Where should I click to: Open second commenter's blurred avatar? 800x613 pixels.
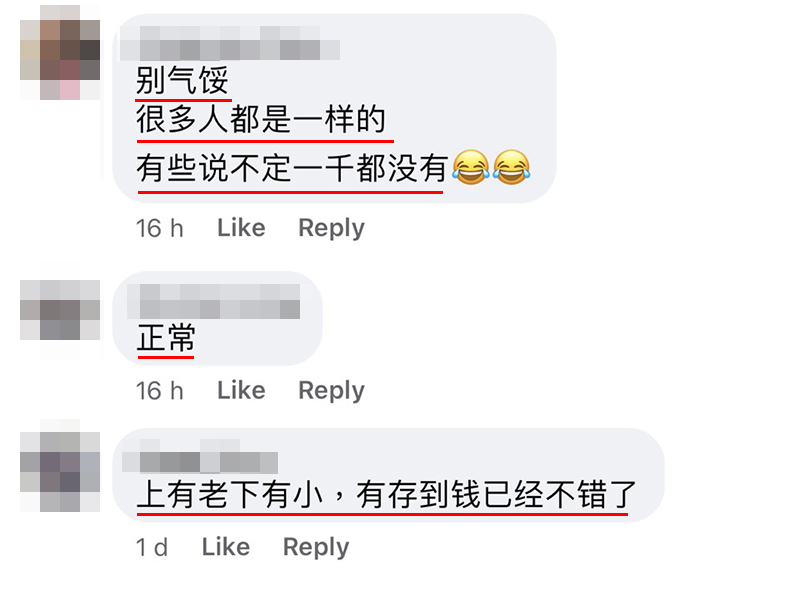(x=60, y=310)
